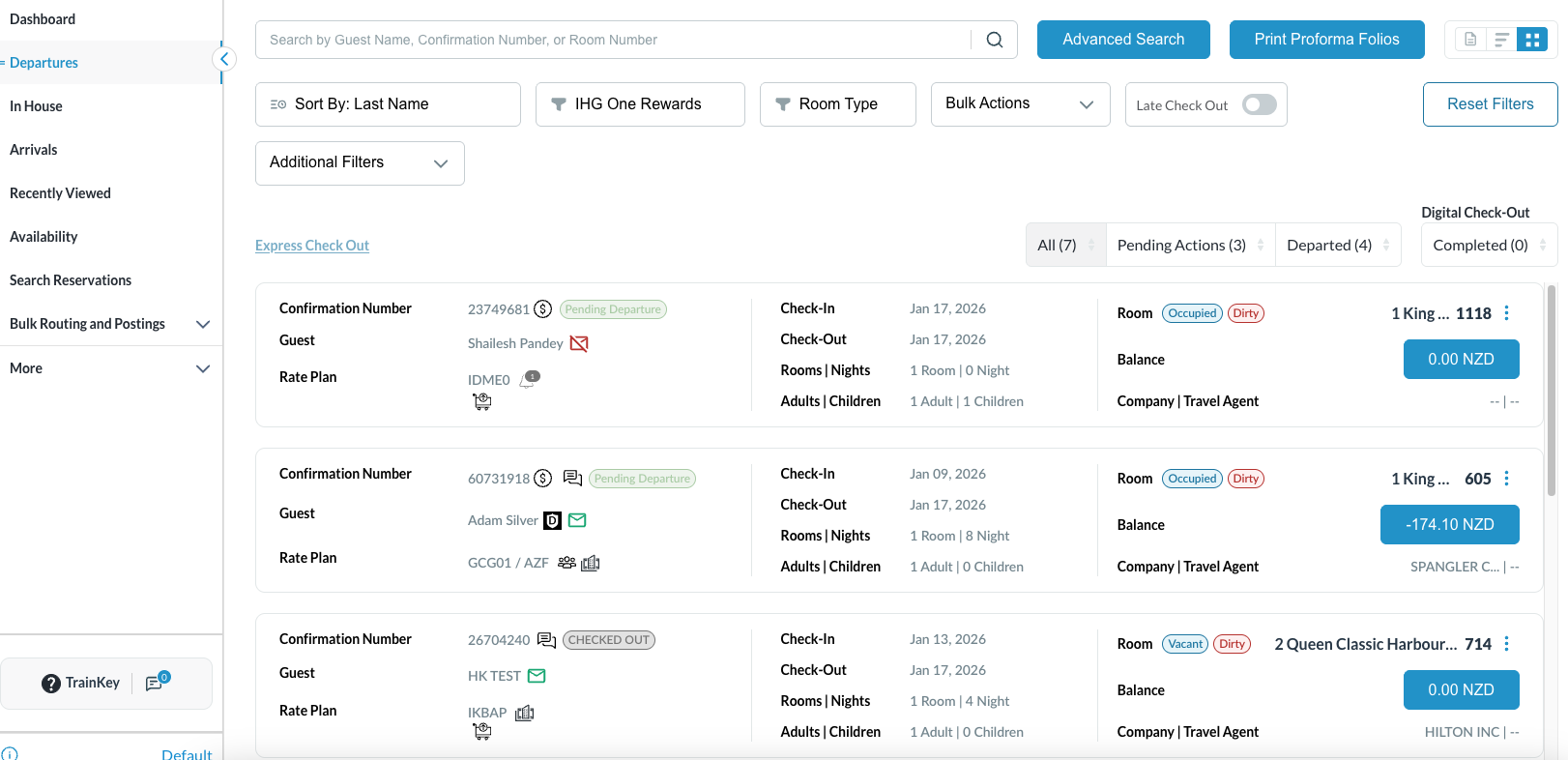Click the guest search input field
1568x760 pixels.
[614, 40]
